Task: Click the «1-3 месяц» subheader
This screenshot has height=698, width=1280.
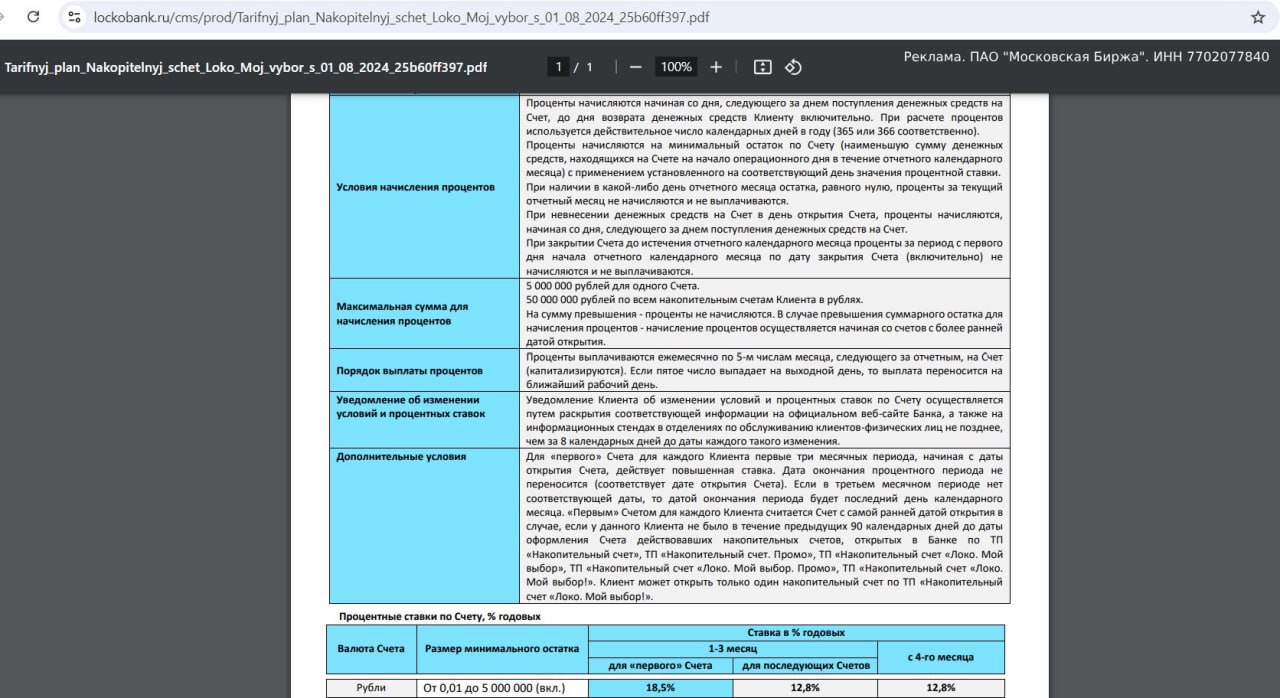Action: (x=732, y=649)
